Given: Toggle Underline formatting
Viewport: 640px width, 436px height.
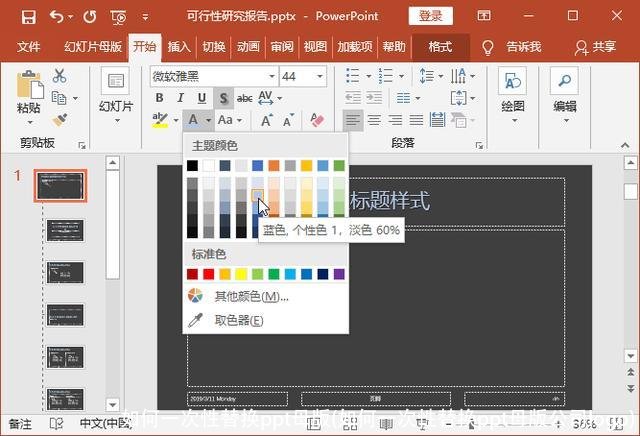Looking at the screenshot, I should tap(202, 98).
